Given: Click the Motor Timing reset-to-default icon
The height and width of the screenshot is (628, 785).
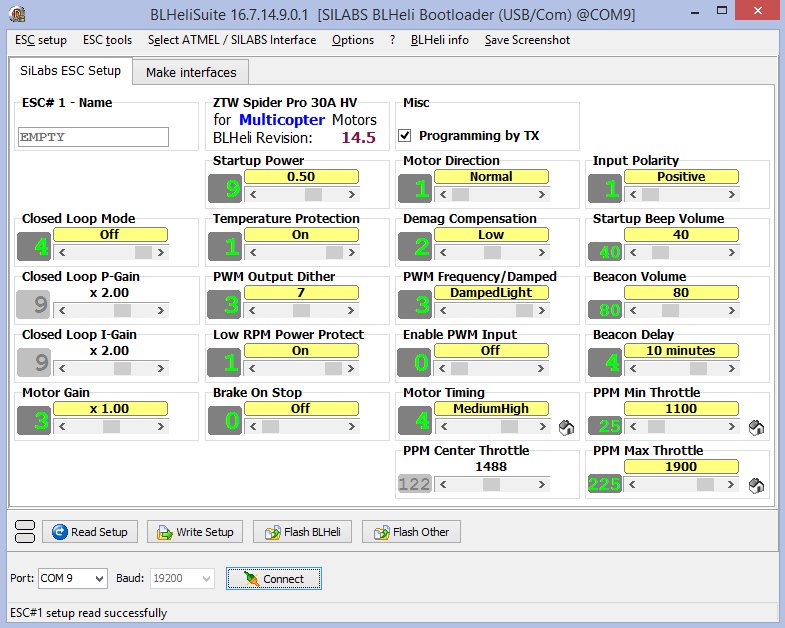Looking at the screenshot, I should 566,427.
